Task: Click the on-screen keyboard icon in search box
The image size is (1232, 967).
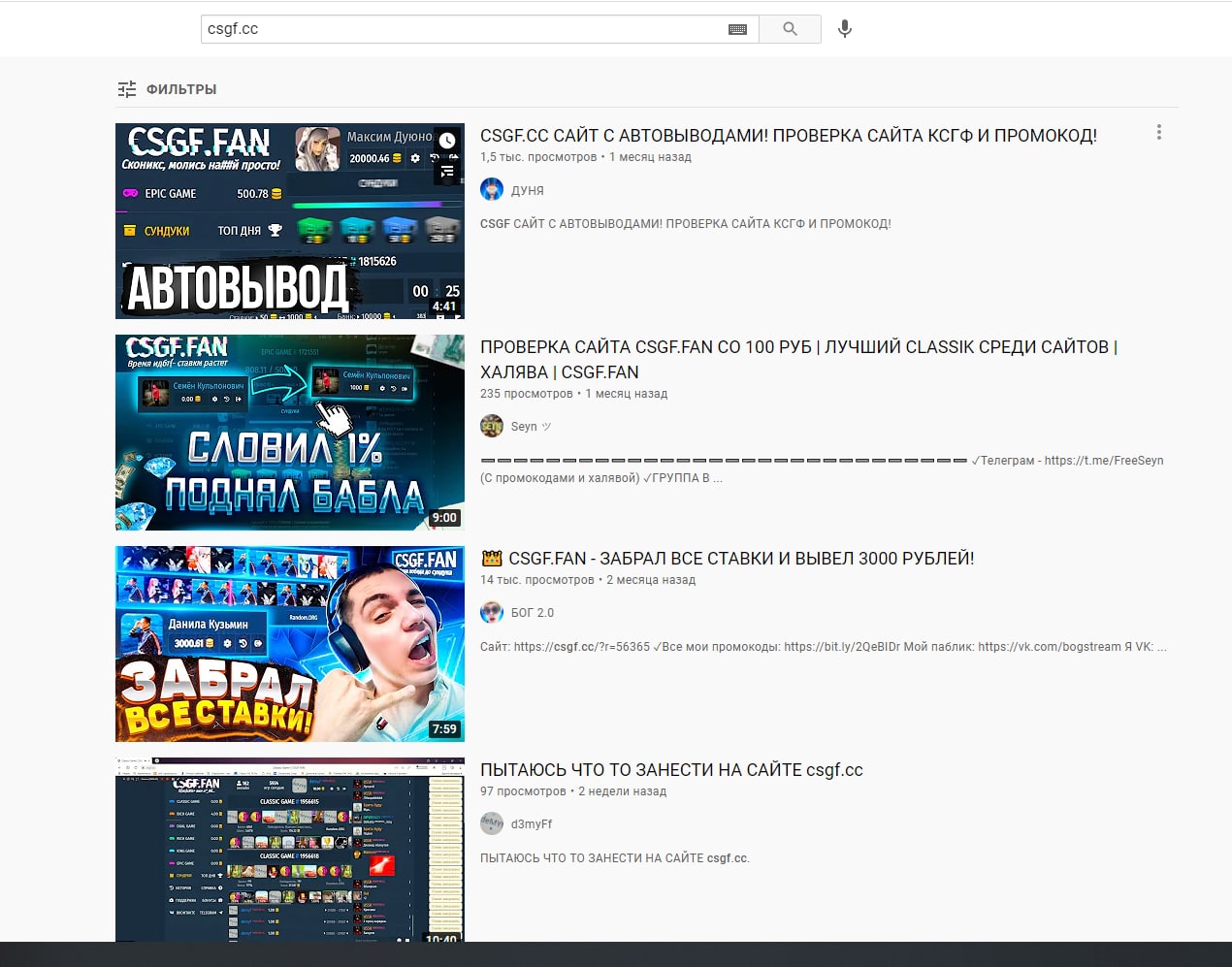Action: [737, 29]
